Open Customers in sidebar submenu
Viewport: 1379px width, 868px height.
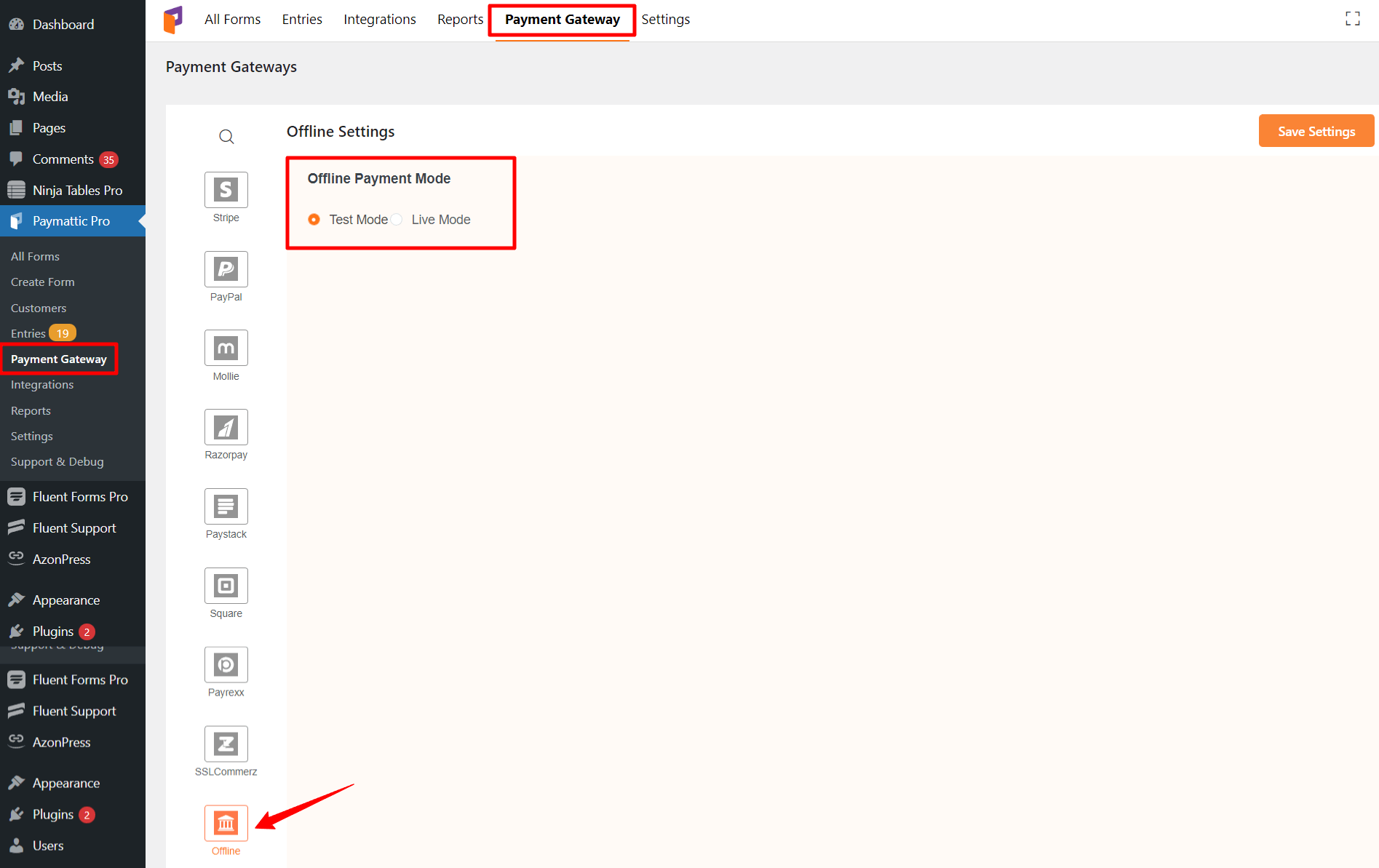pyautogui.click(x=39, y=308)
